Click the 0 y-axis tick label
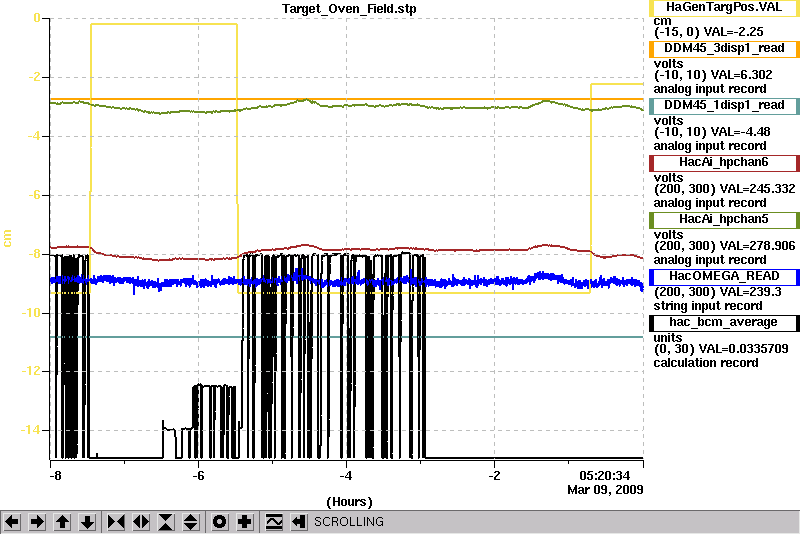The width and height of the screenshot is (800, 534). 37,18
